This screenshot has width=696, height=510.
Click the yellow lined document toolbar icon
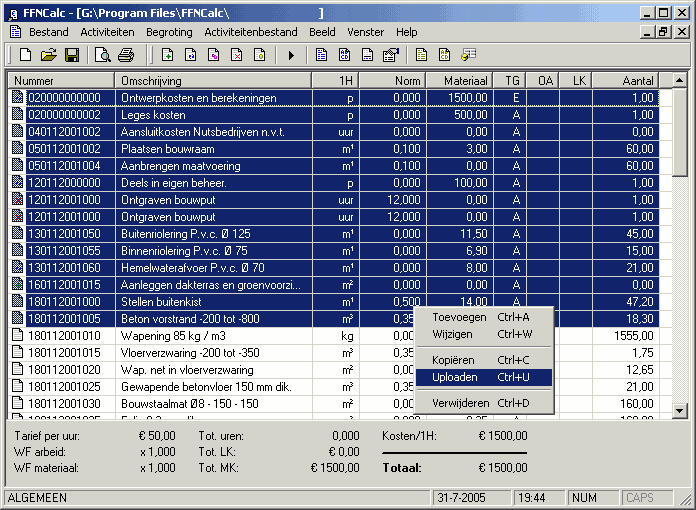tap(422, 55)
